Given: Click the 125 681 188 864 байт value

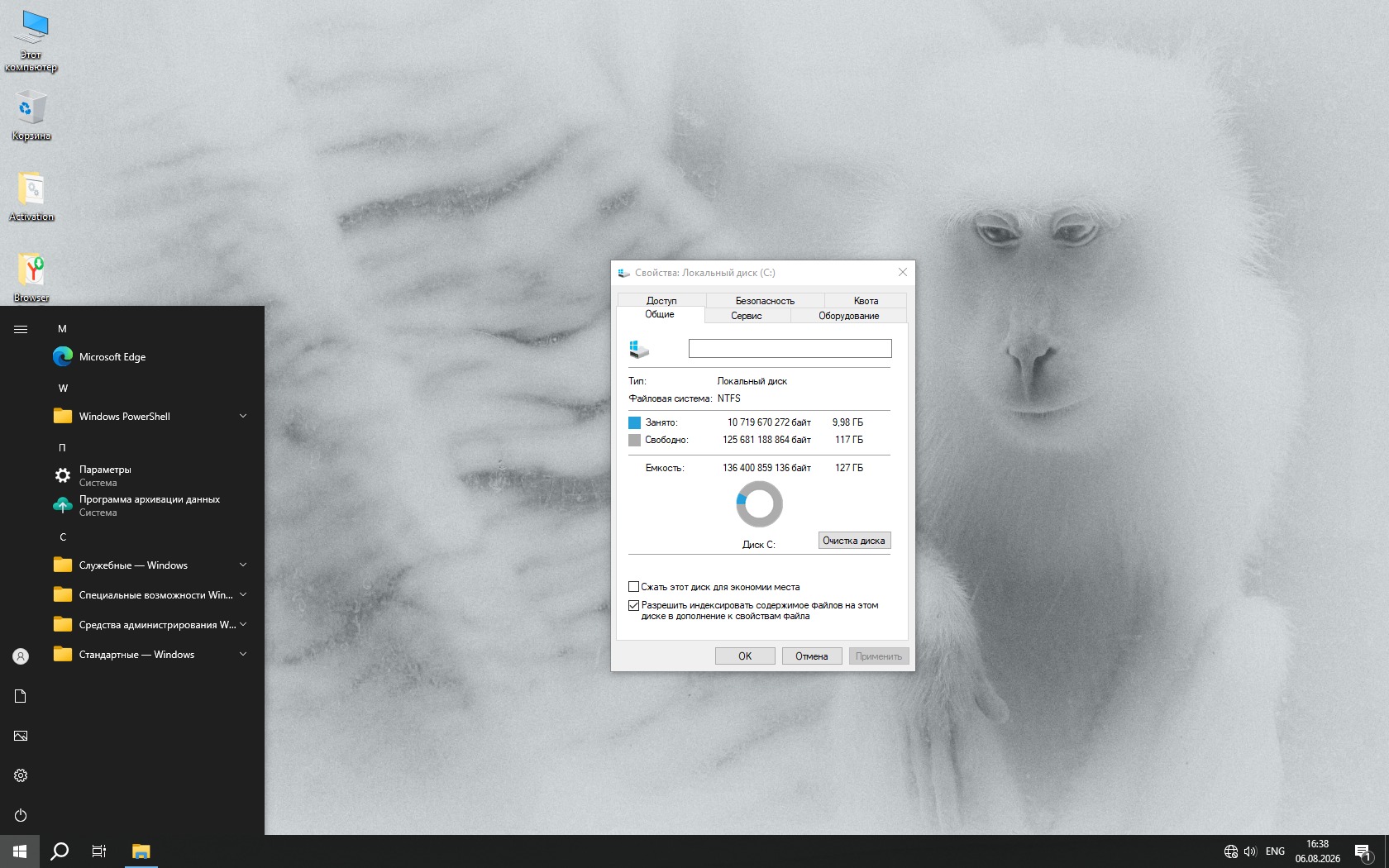Looking at the screenshot, I should coord(766,440).
